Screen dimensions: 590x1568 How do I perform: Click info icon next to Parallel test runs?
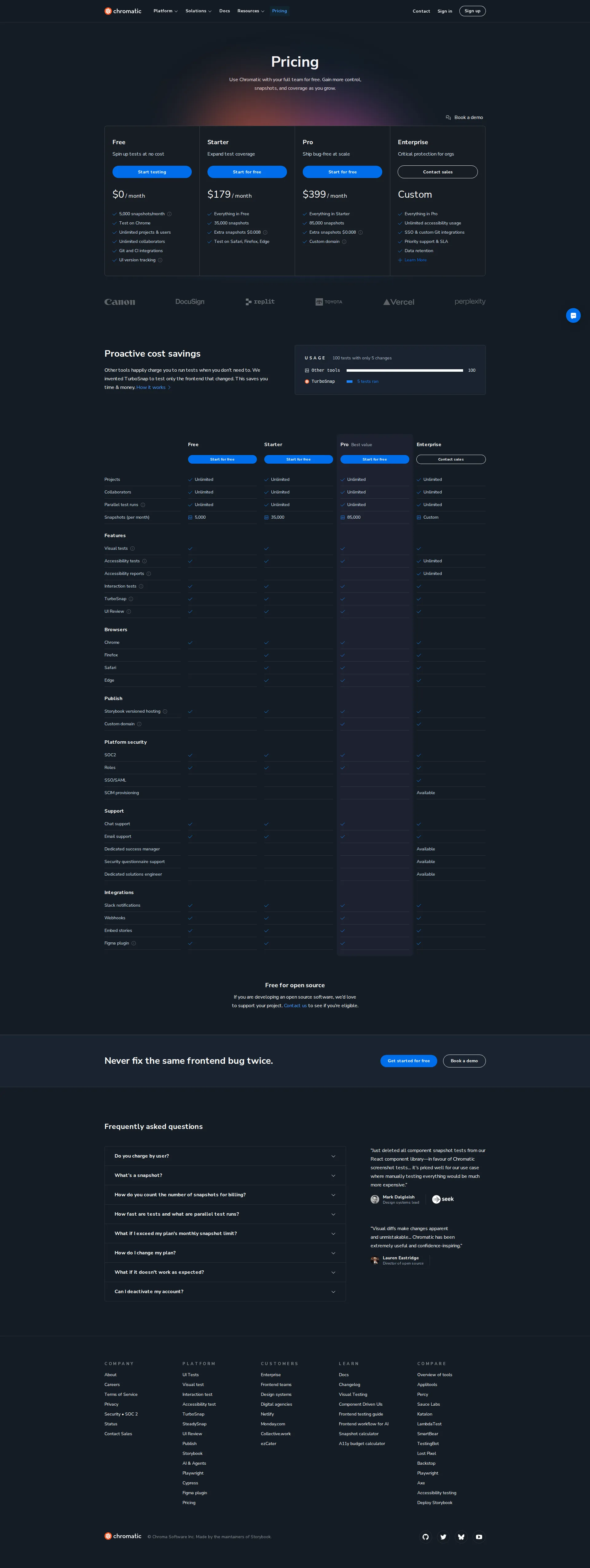pos(143,505)
